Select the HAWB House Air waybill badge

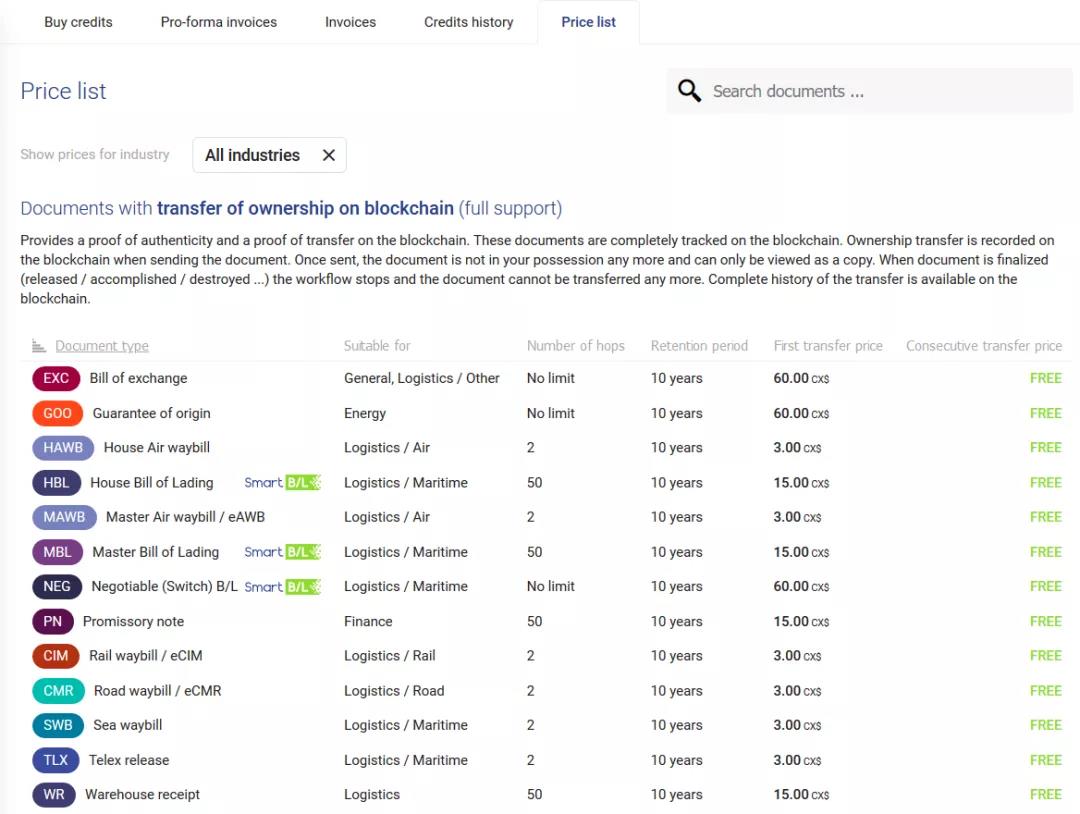(63, 448)
